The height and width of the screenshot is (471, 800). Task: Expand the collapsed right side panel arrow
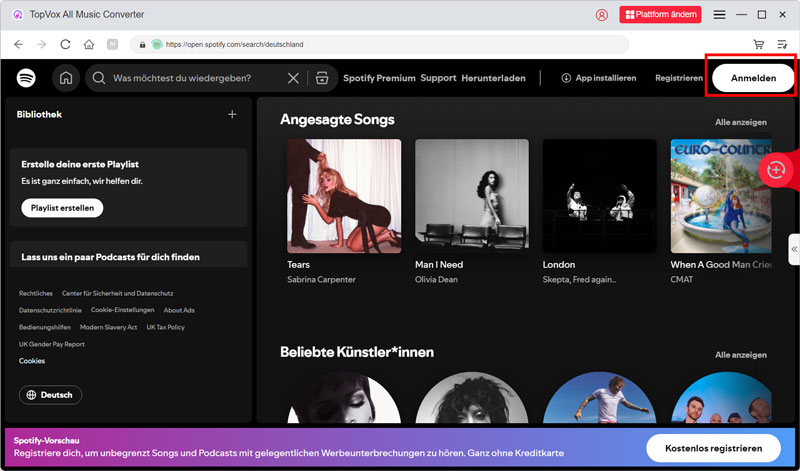(x=793, y=248)
